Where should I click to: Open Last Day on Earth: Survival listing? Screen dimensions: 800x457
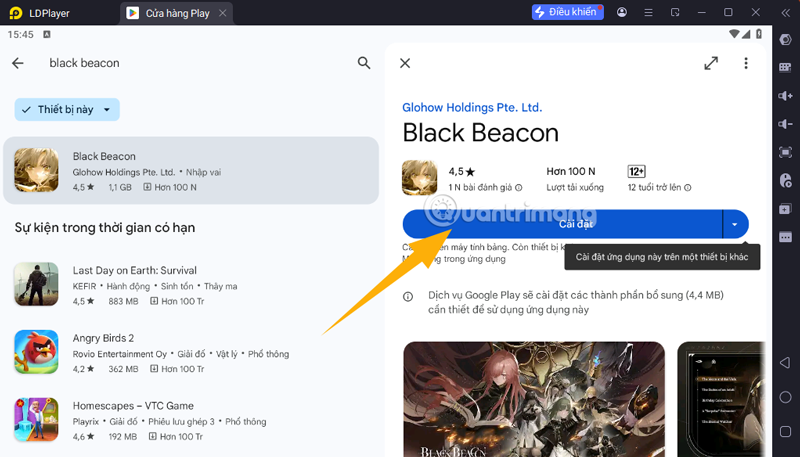(191, 284)
